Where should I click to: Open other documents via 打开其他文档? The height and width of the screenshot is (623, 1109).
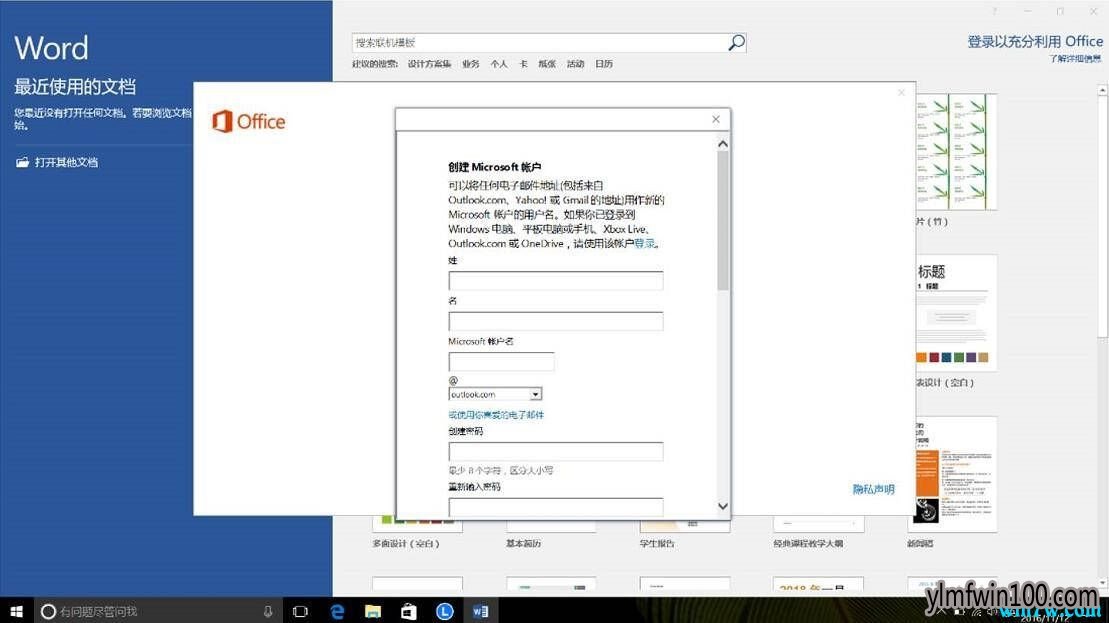[x=57, y=163]
